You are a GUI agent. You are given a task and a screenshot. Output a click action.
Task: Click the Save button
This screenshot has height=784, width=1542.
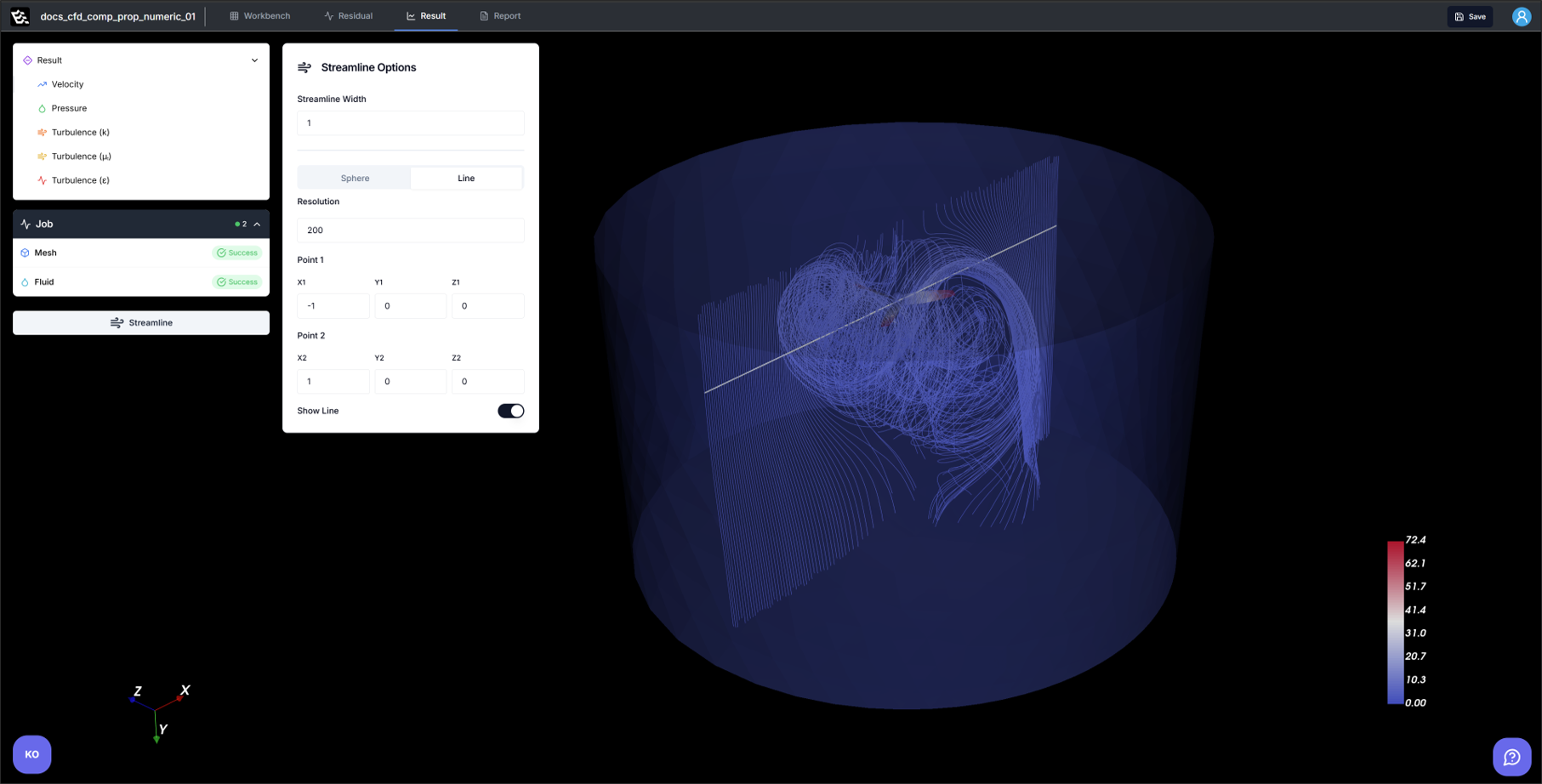pos(1470,16)
